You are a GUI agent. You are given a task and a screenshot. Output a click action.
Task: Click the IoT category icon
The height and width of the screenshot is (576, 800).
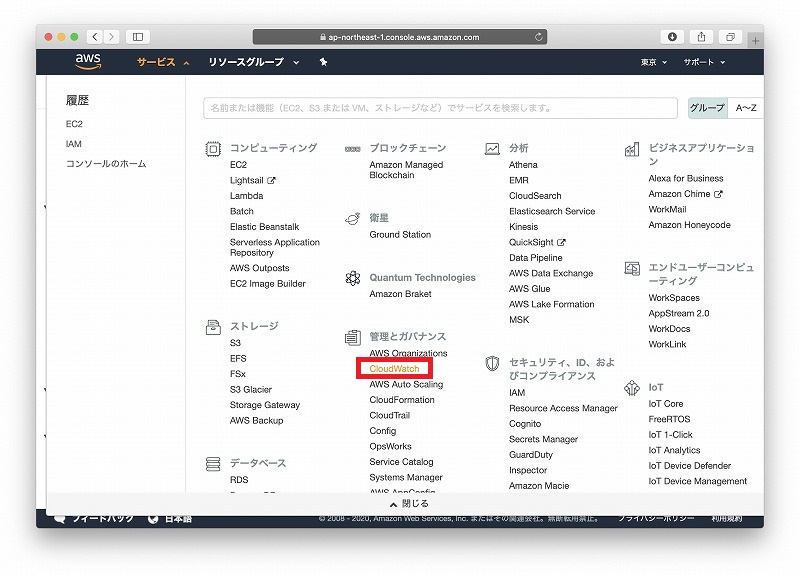[632, 388]
